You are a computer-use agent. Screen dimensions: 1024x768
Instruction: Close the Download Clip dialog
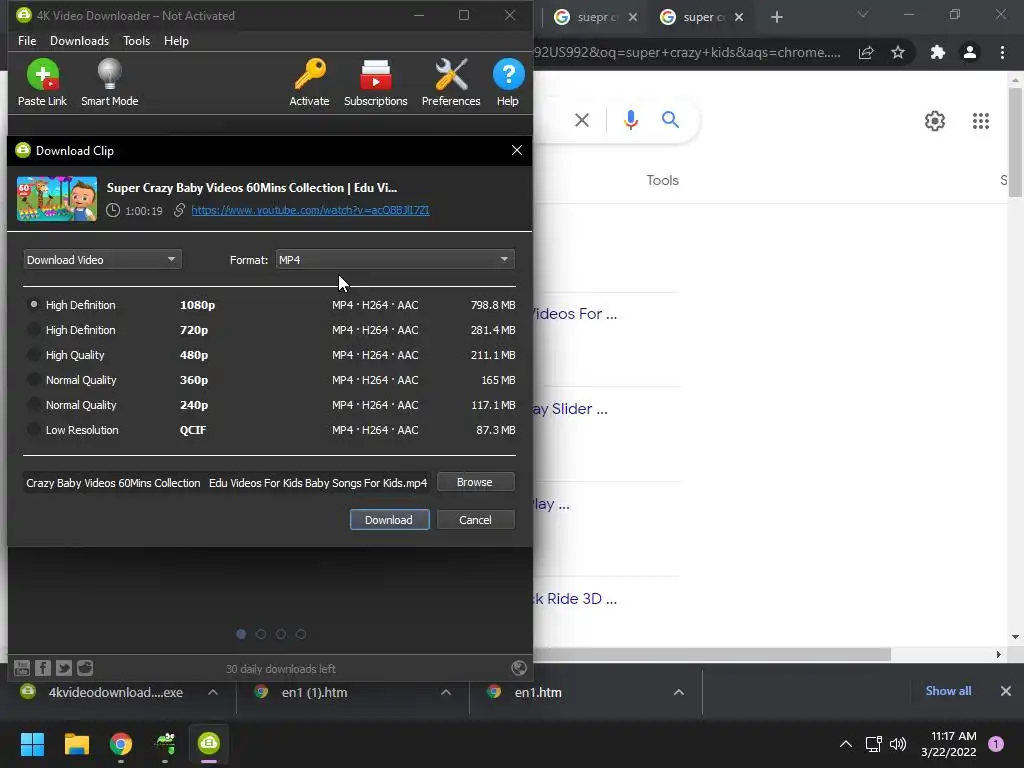click(517, 150)
